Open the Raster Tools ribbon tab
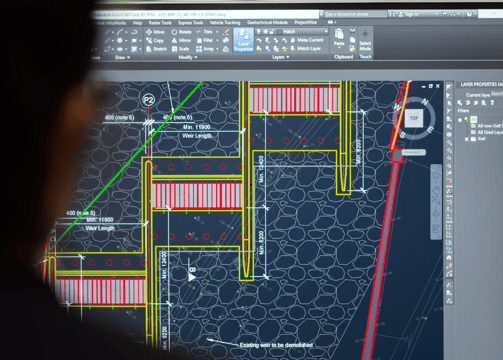Image resolution: width=503 pixels, height=360 pixels. click(160, 23)
